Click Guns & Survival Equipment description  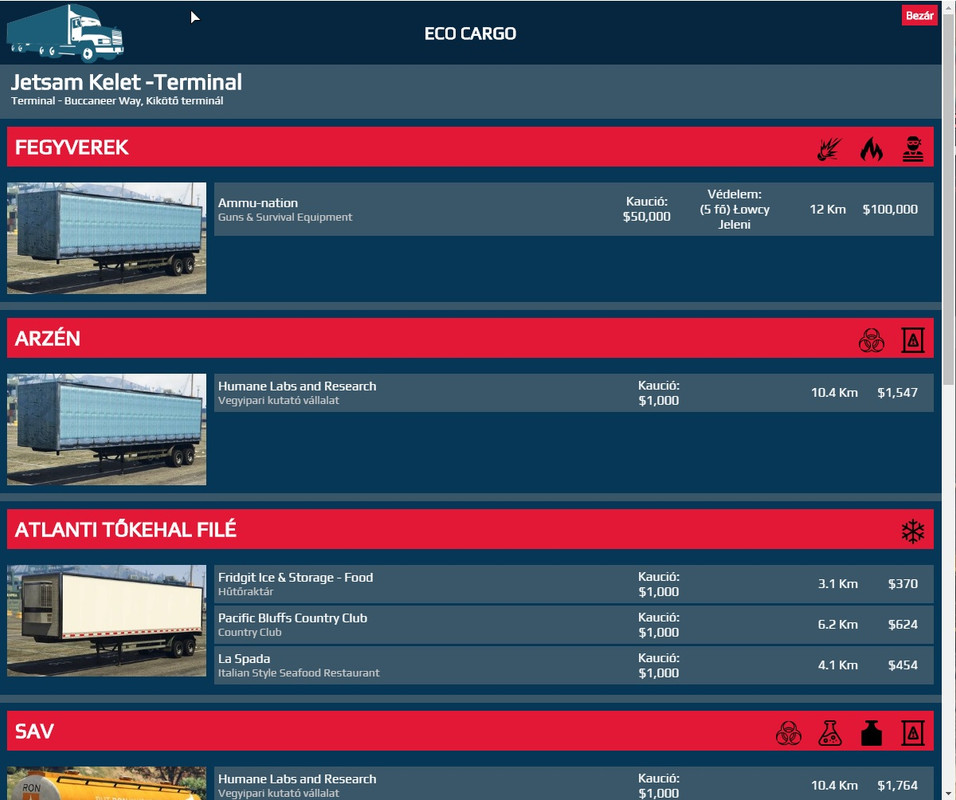pos(285,217)
